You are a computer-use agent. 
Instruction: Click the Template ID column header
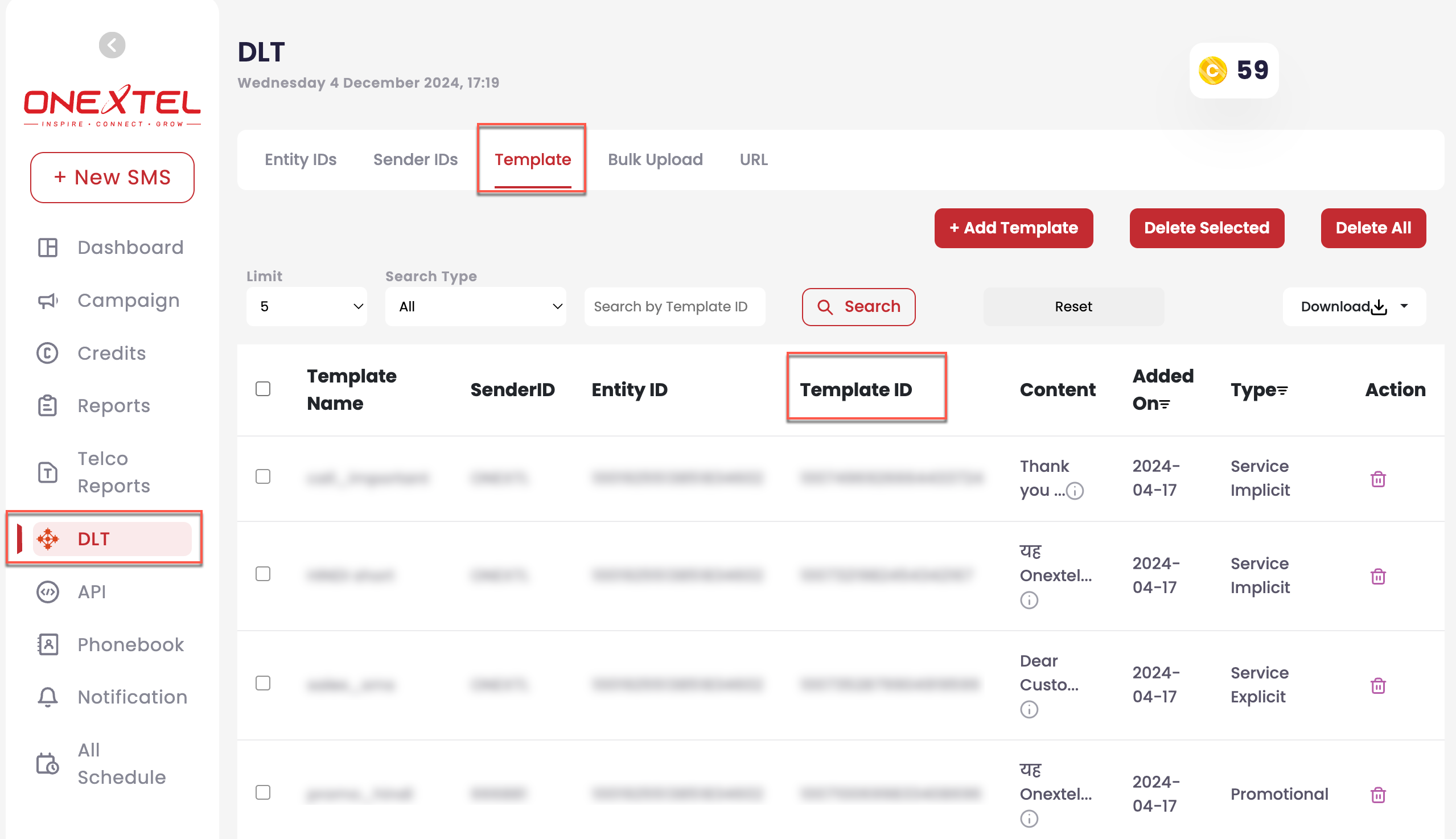point(856,390)
